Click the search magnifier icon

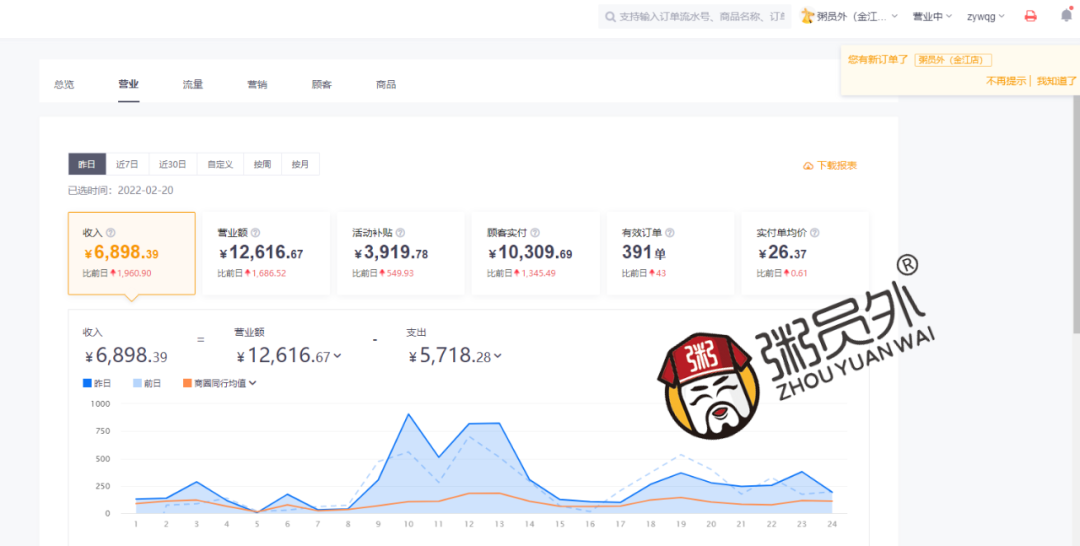610,17
